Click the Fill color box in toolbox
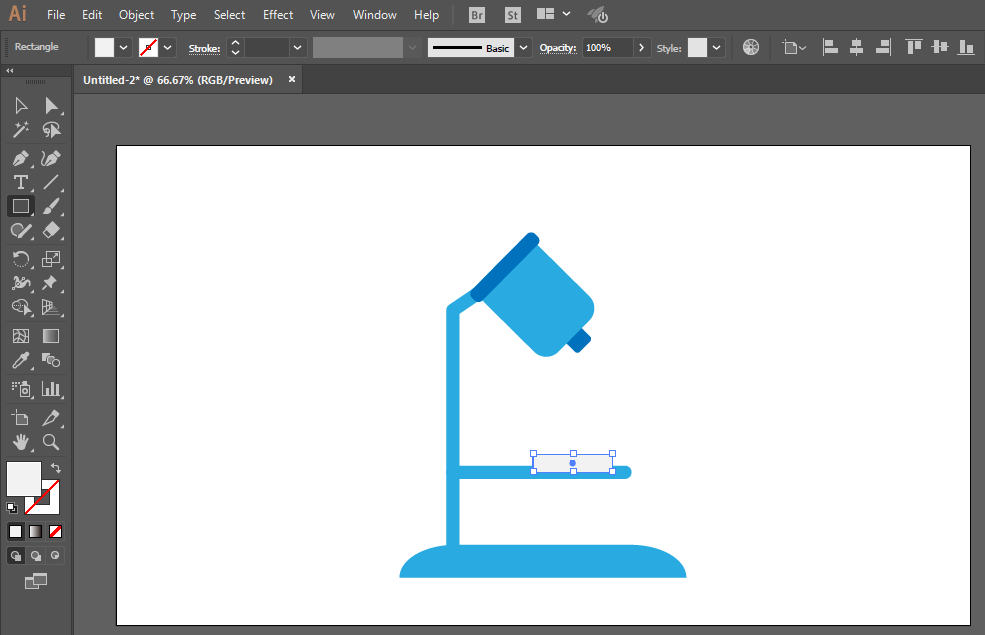 24,479
